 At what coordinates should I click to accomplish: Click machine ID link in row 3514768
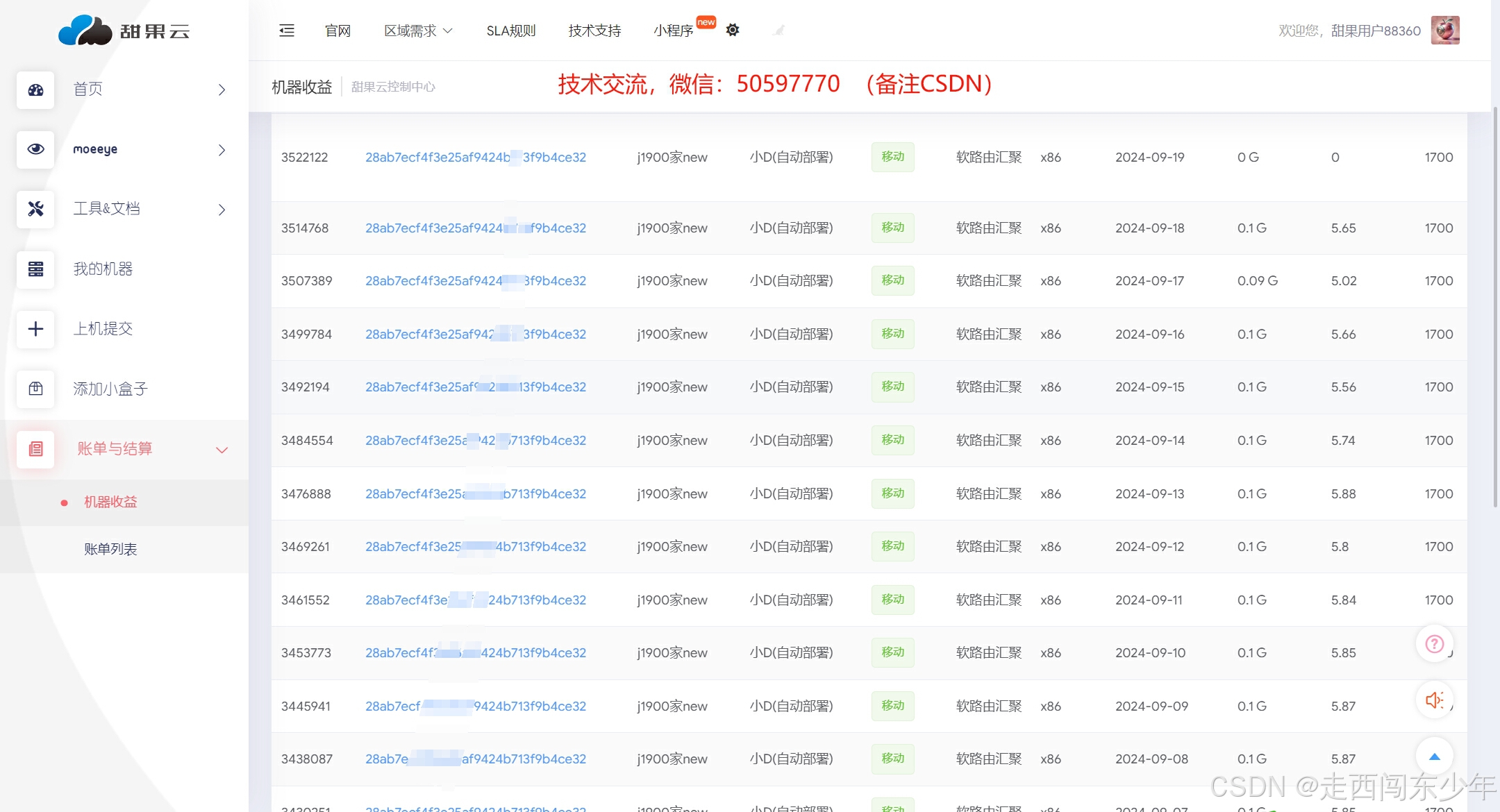tap(475, 228)
